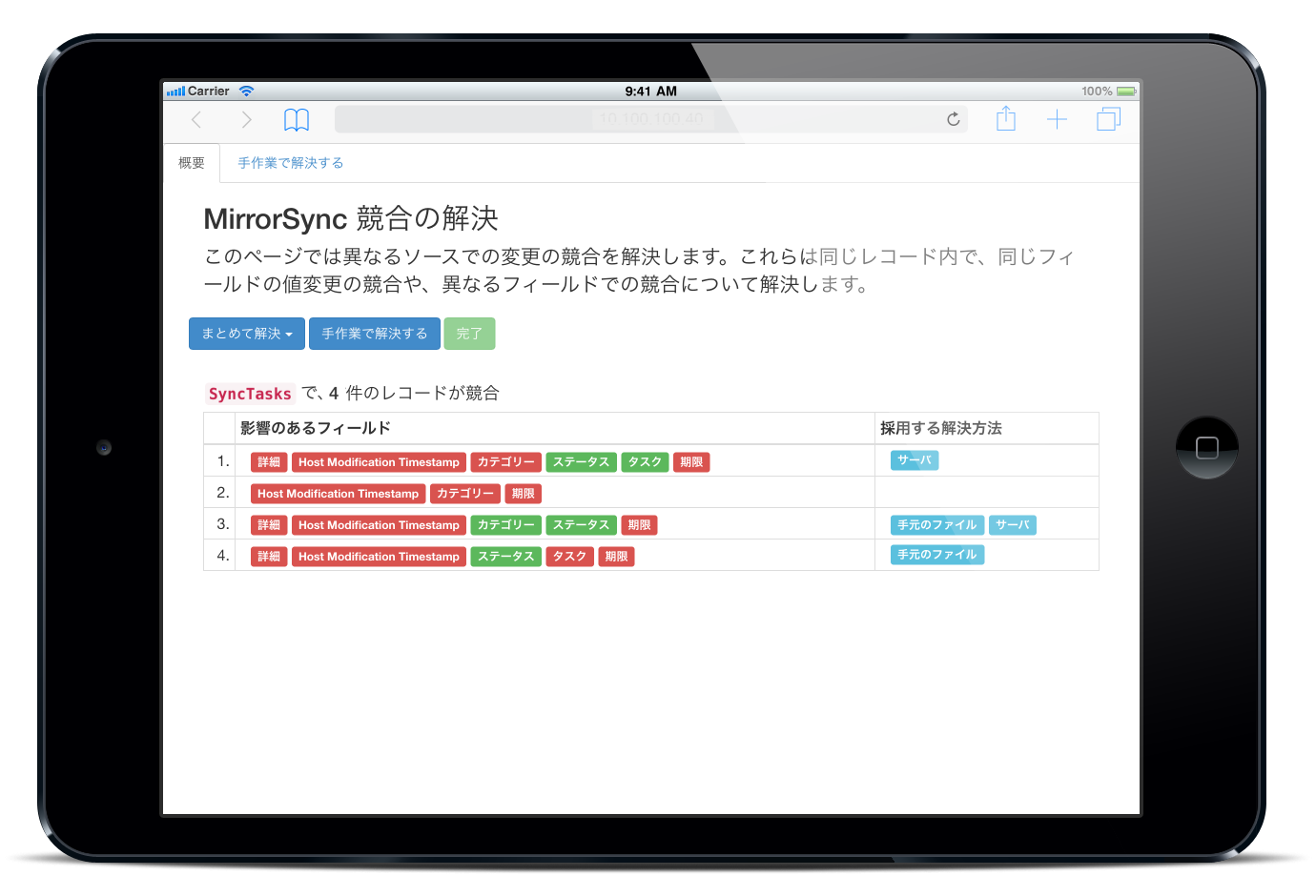
Task: Add a new tab with the plus icon
Action: tap(1057, 119)
